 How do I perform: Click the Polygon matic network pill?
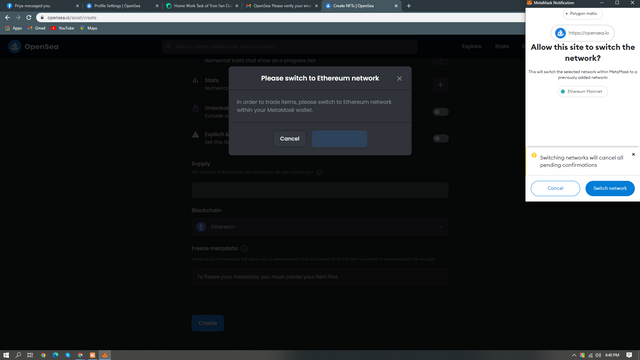[x=582, y=13]
